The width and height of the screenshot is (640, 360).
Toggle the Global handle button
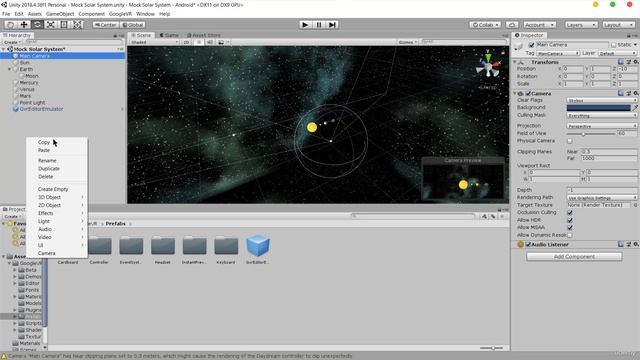point(133,25)
